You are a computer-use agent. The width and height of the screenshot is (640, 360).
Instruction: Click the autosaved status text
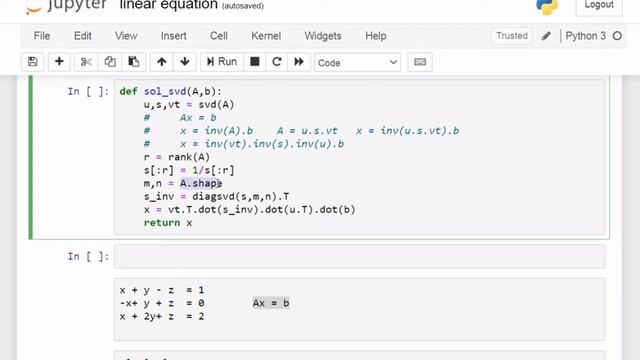coord(243,6)
